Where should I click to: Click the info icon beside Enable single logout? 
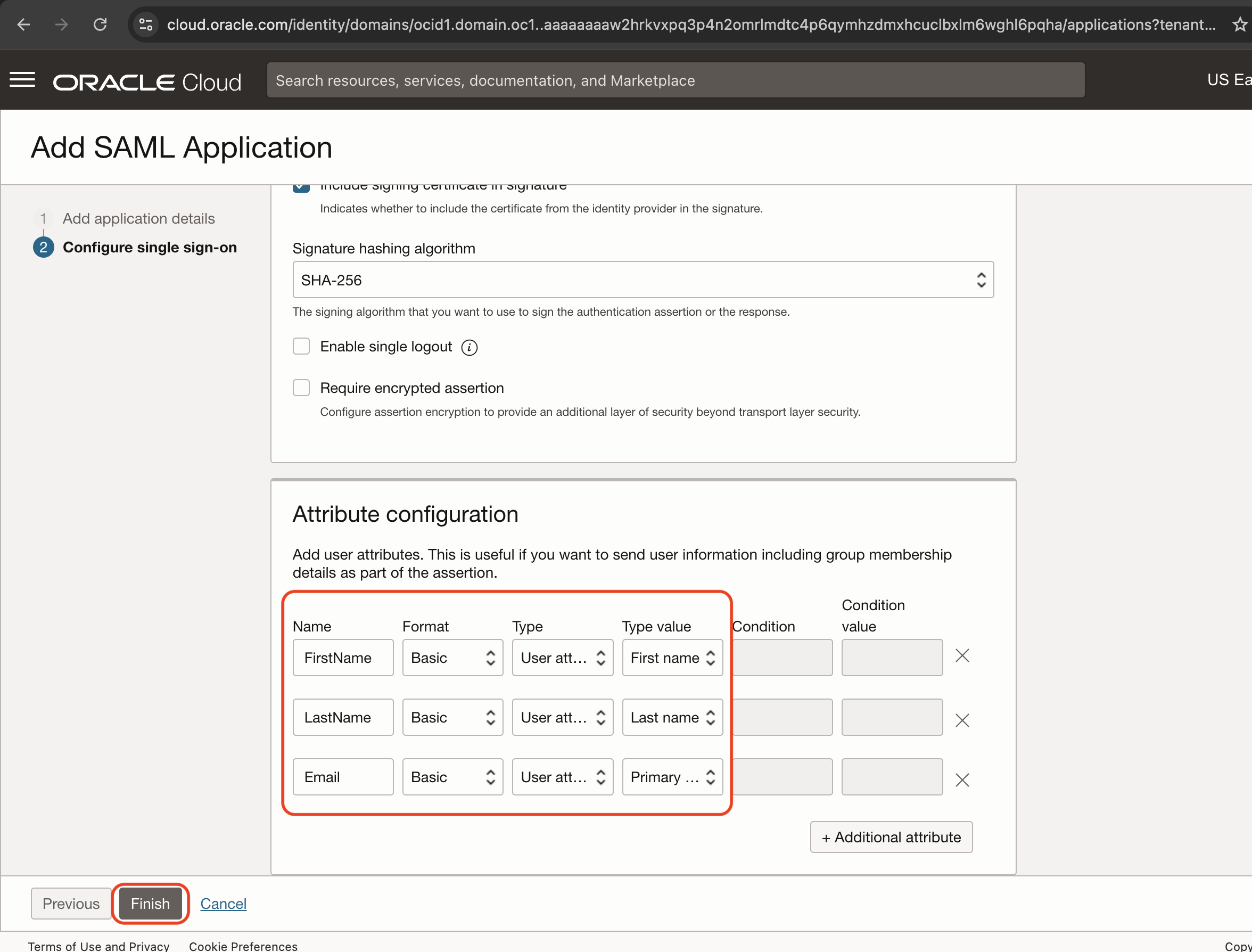point(469,347)
